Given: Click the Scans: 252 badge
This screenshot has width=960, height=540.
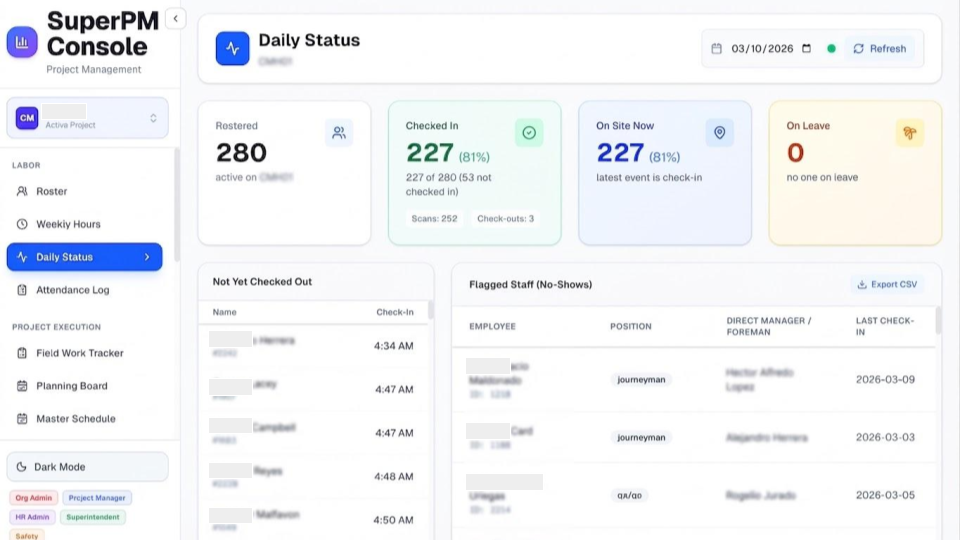Looking at the screenshot, I should 434,219.
